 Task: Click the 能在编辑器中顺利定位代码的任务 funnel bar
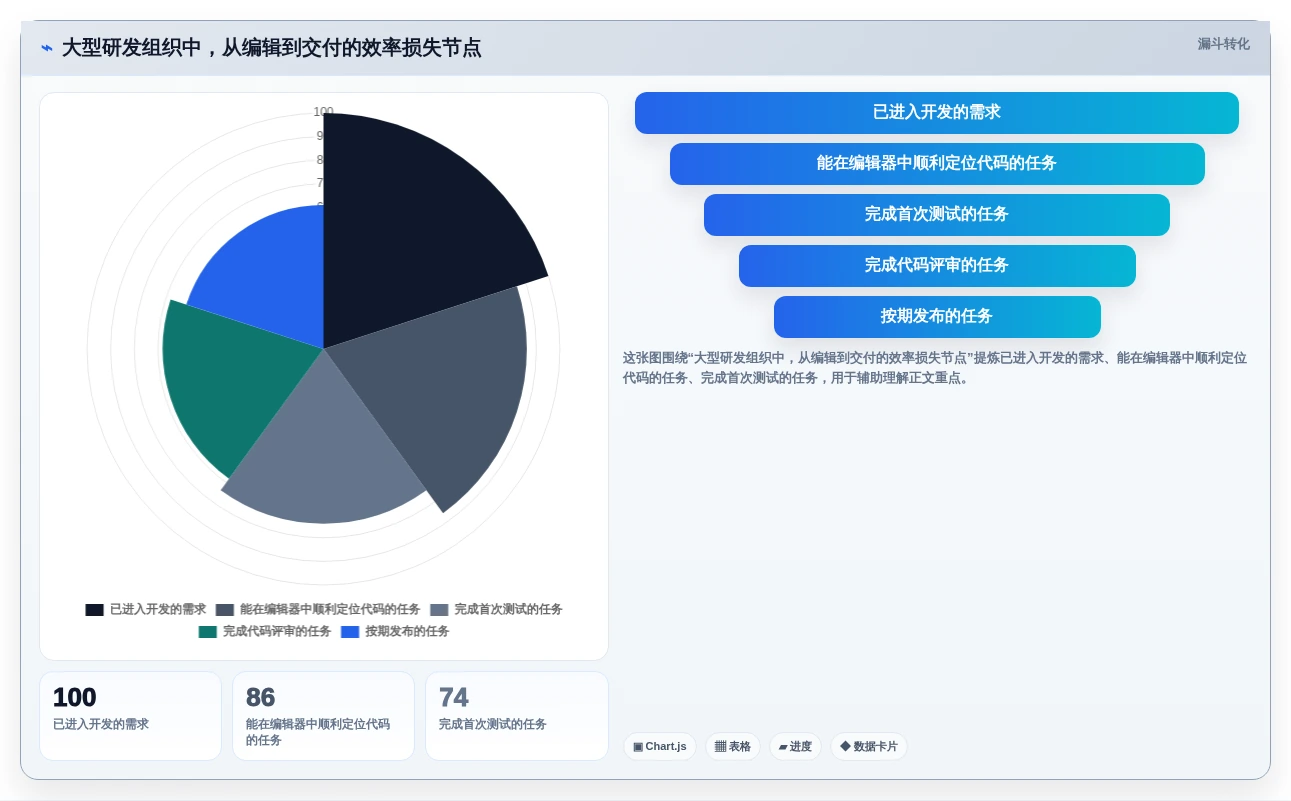937,164
